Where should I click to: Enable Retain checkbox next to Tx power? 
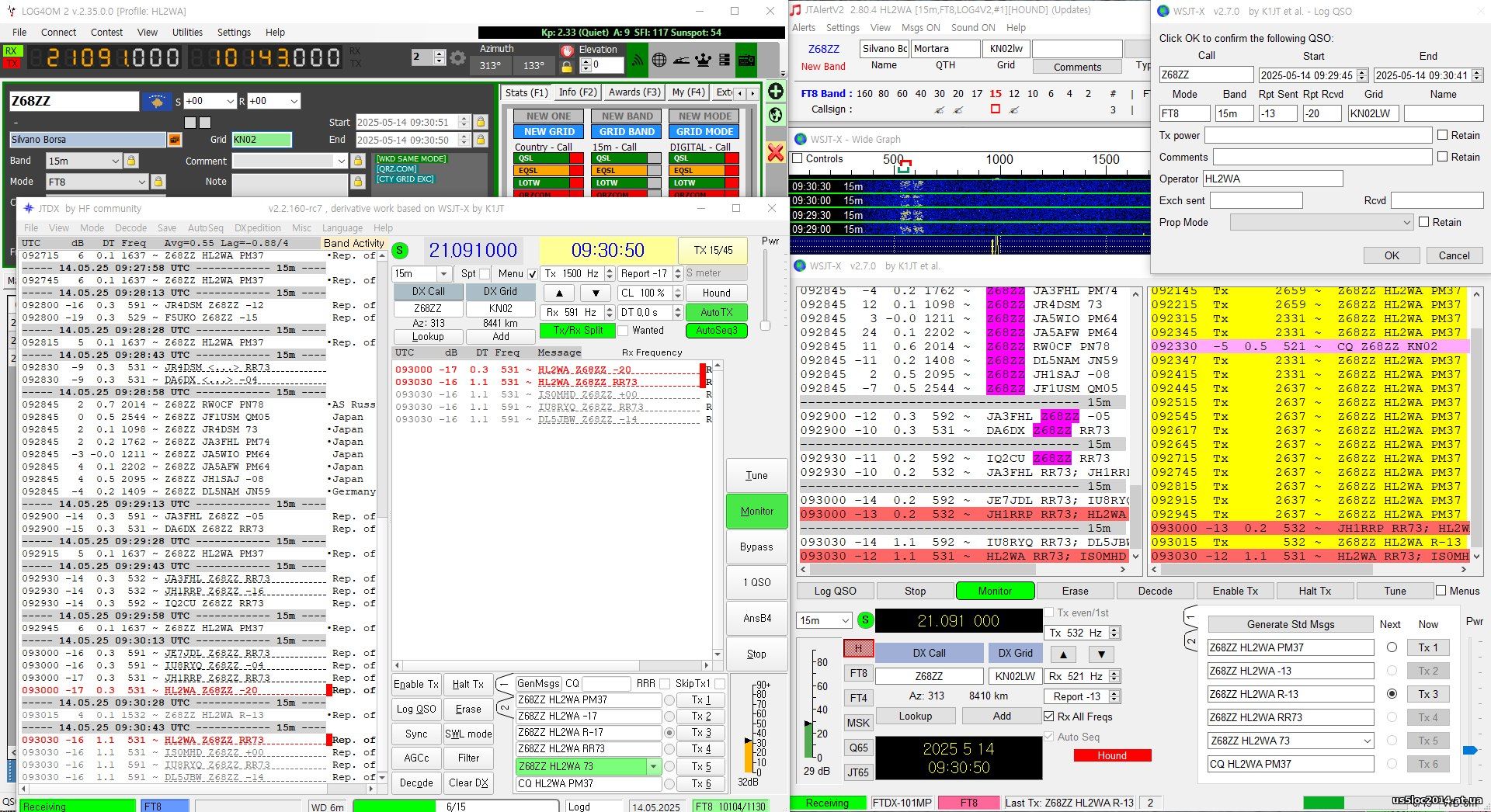[1443, 135]
